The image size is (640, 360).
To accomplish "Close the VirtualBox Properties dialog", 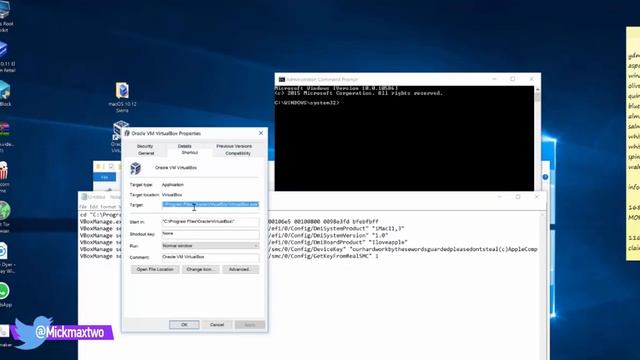I will [x=261, y=133].
